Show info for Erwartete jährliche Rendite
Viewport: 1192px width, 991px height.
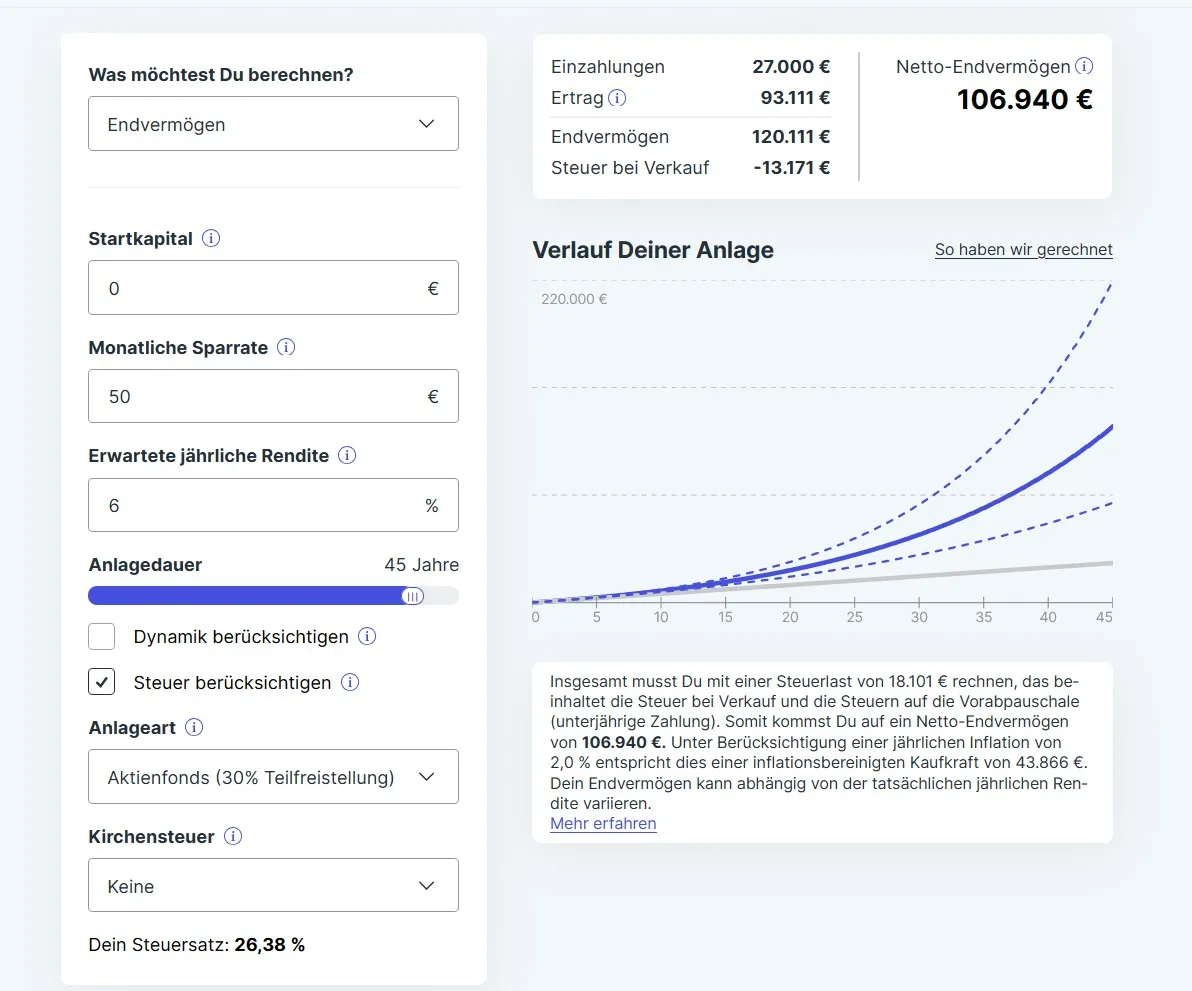click(x=347, y=456)
